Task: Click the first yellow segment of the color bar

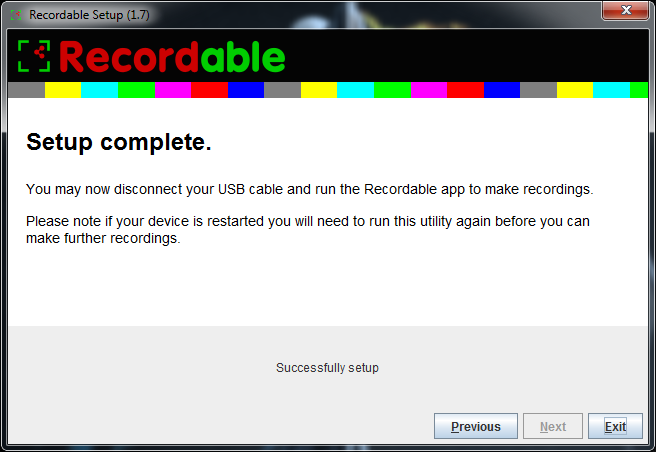Action: 63,90
